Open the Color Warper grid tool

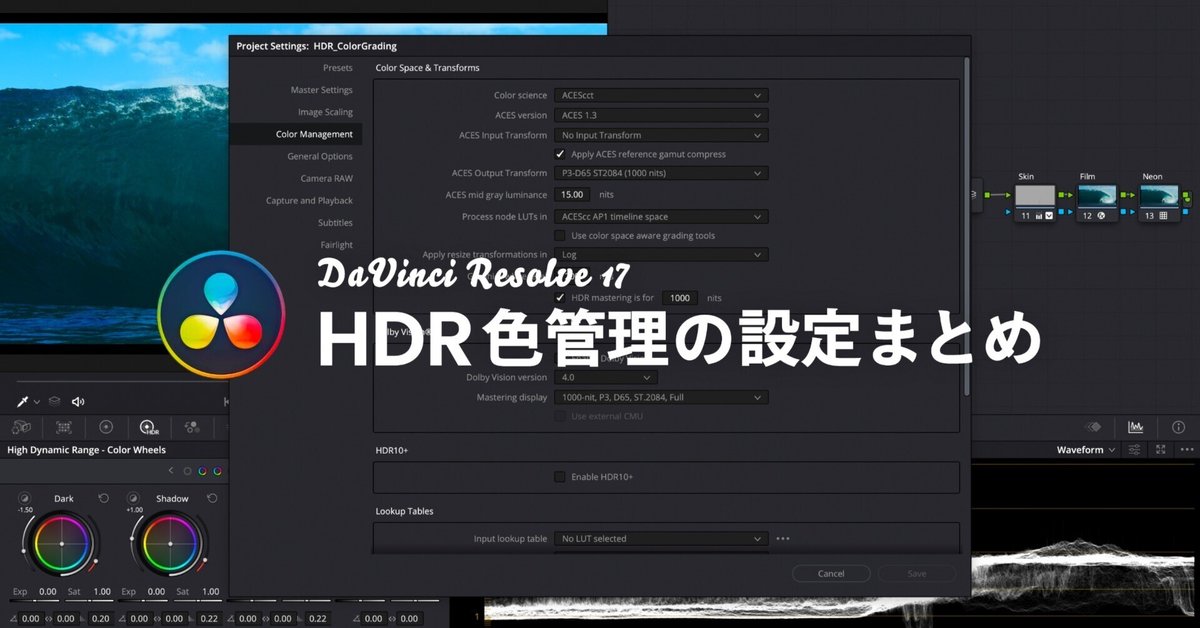[x=64, y=427]
